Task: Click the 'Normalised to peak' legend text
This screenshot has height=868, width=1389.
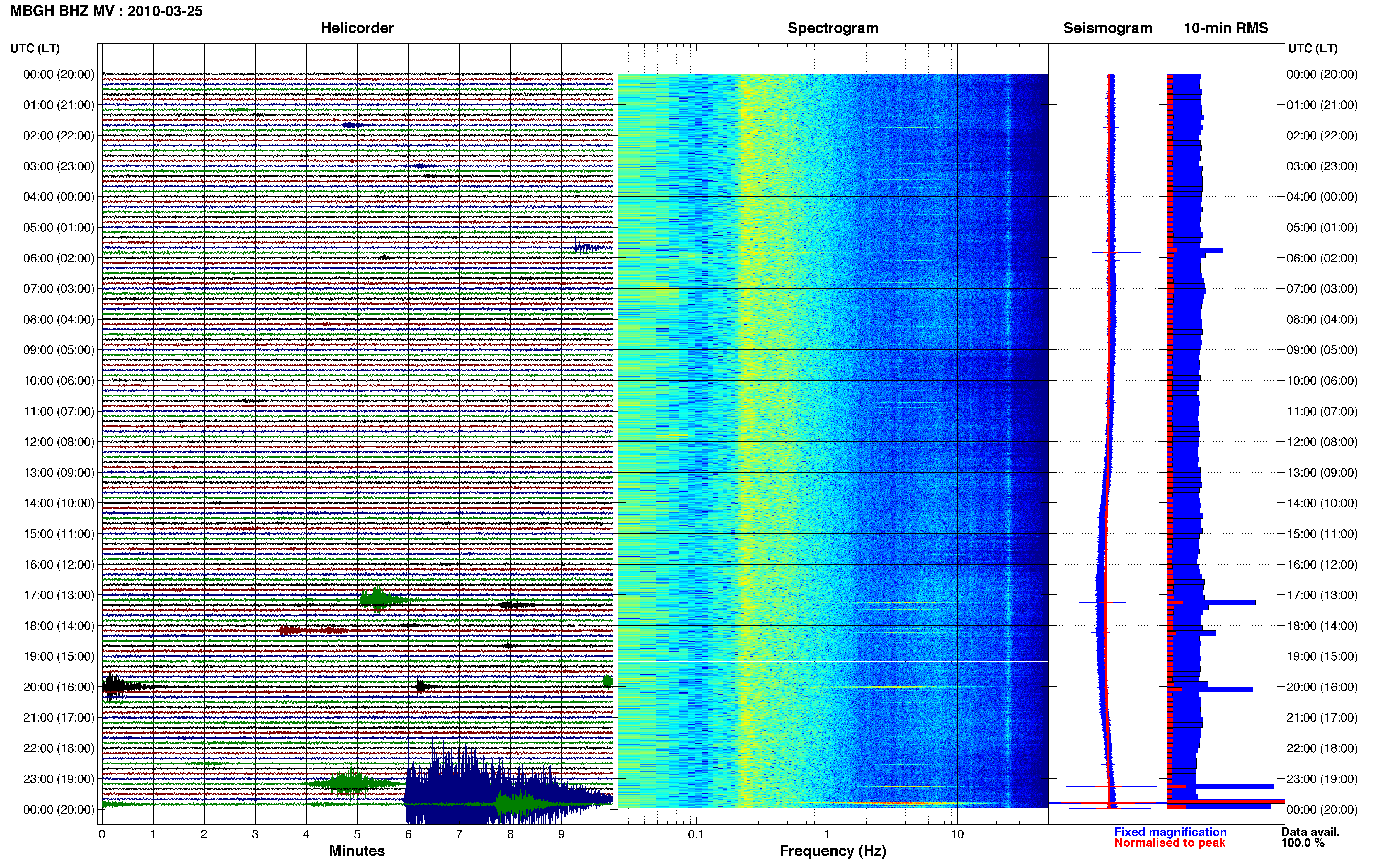Action: coord(1170,843)
